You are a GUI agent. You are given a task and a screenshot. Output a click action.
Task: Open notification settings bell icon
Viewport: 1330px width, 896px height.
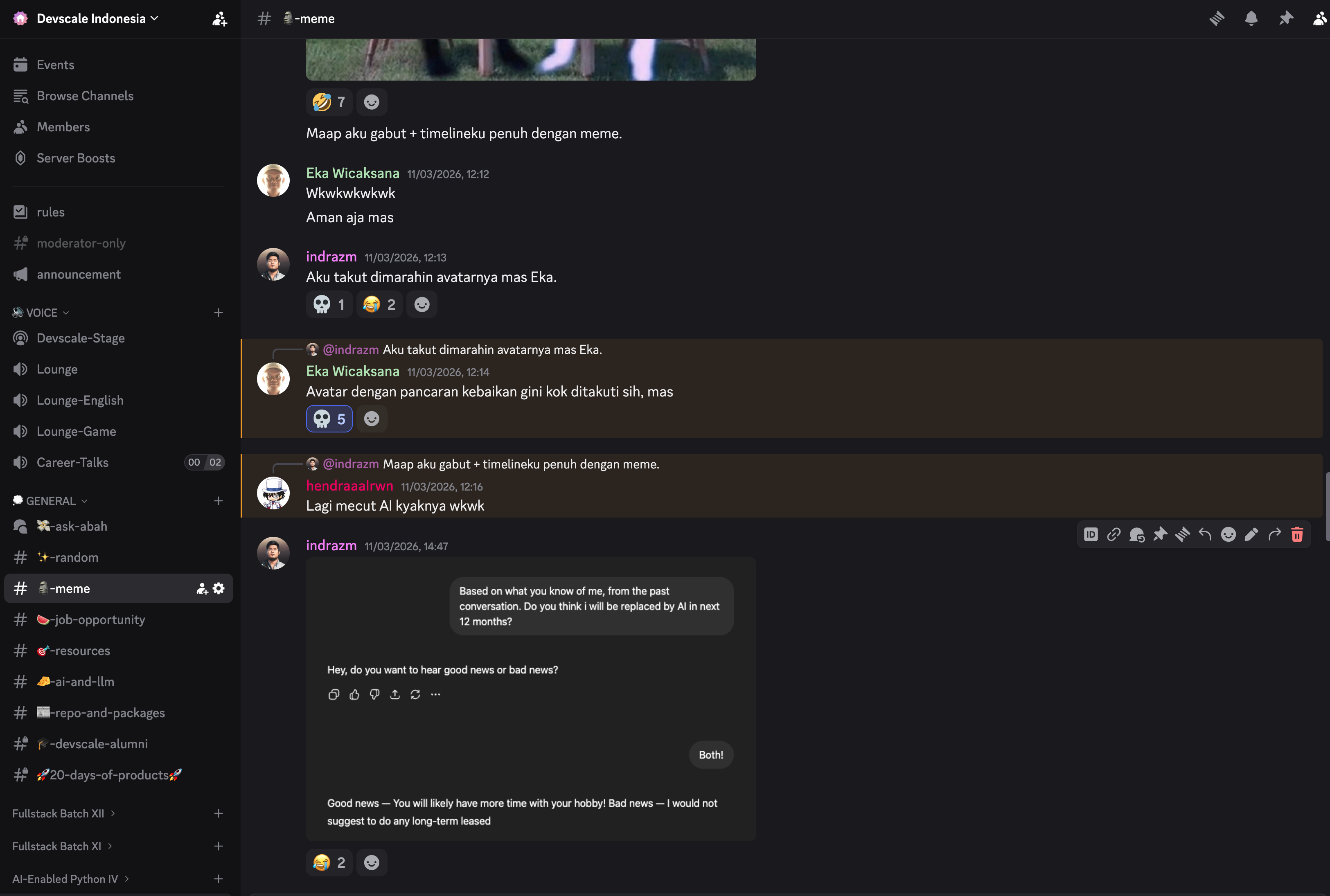(x=1251, y=18)
